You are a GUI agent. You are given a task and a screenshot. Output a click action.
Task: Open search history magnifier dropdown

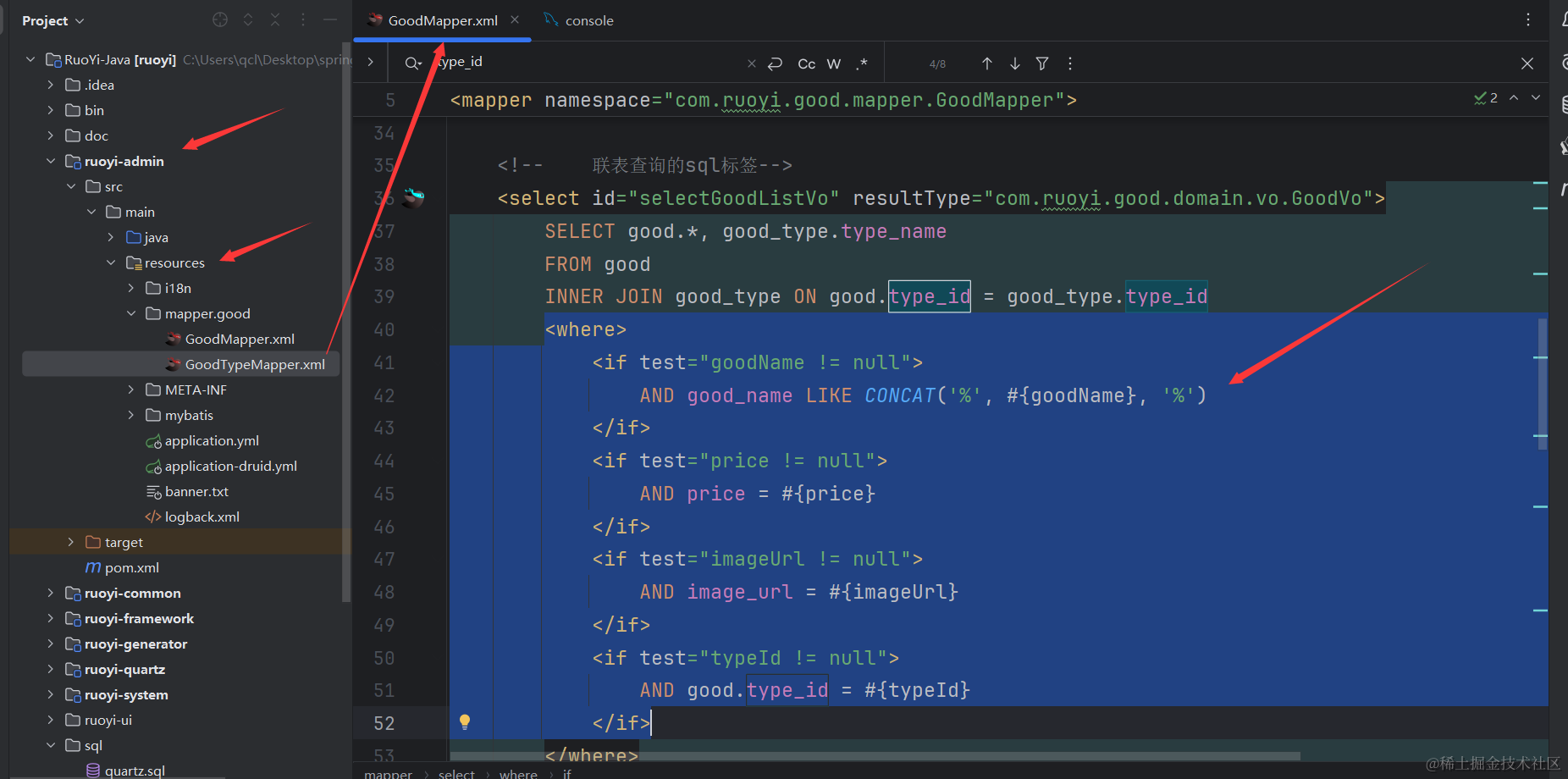coord(413,63)
